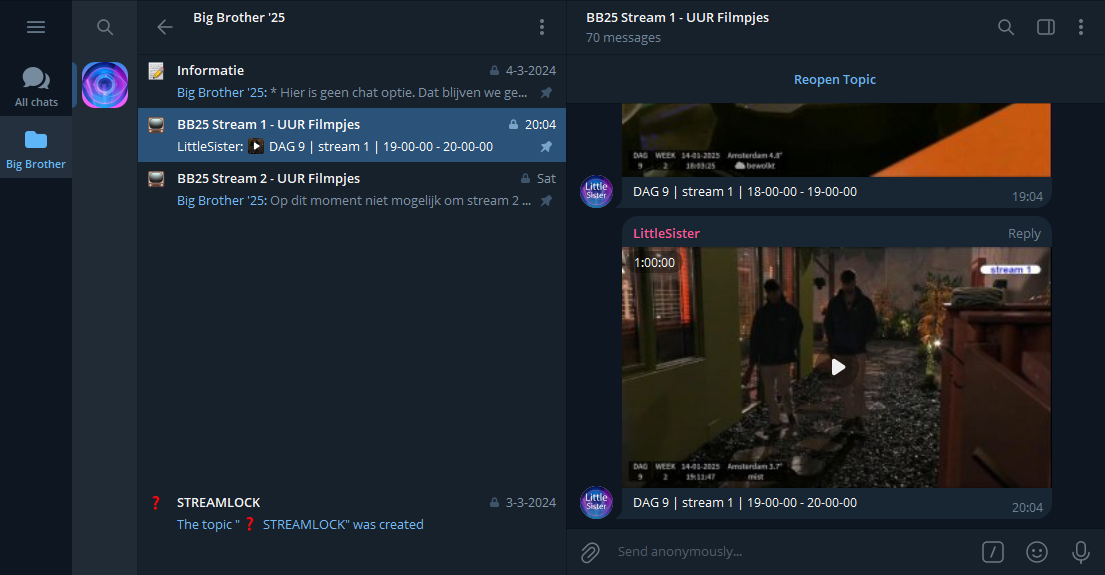Click the 70 messages subtitle

point(623,37)
